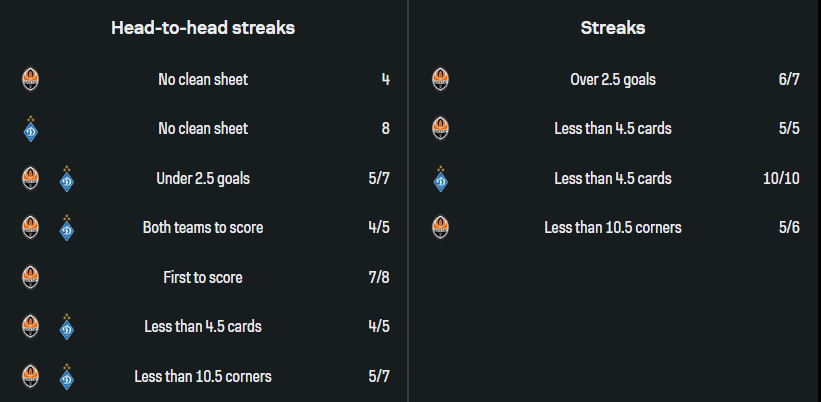Select the Streaks panel heading
The image size is (821, 402).
pyautogui.click(x=613, y=28)
